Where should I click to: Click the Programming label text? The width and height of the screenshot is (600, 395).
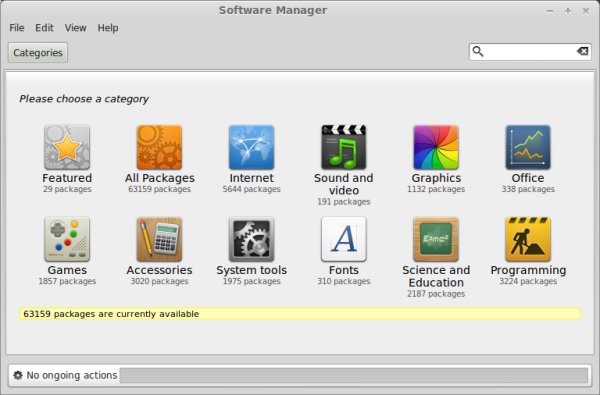click(528, 270)
